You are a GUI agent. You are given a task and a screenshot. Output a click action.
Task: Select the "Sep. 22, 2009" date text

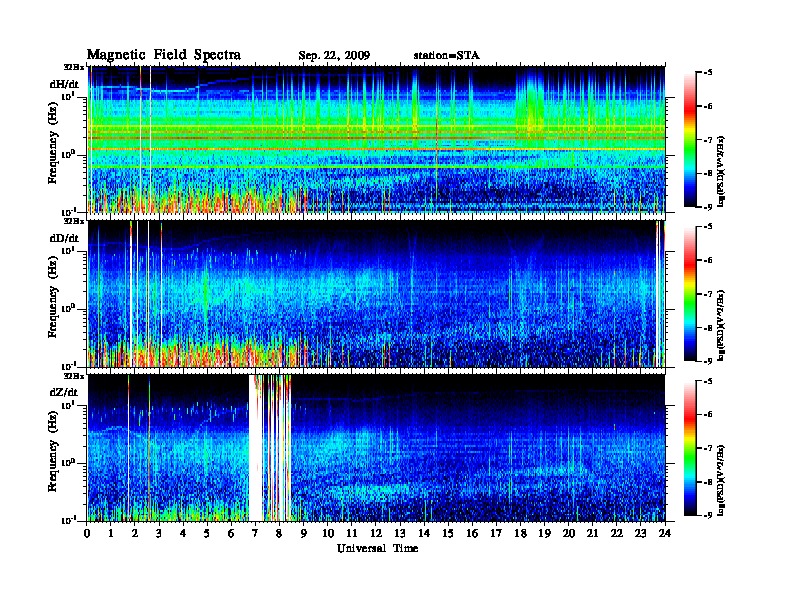(334, 56)
